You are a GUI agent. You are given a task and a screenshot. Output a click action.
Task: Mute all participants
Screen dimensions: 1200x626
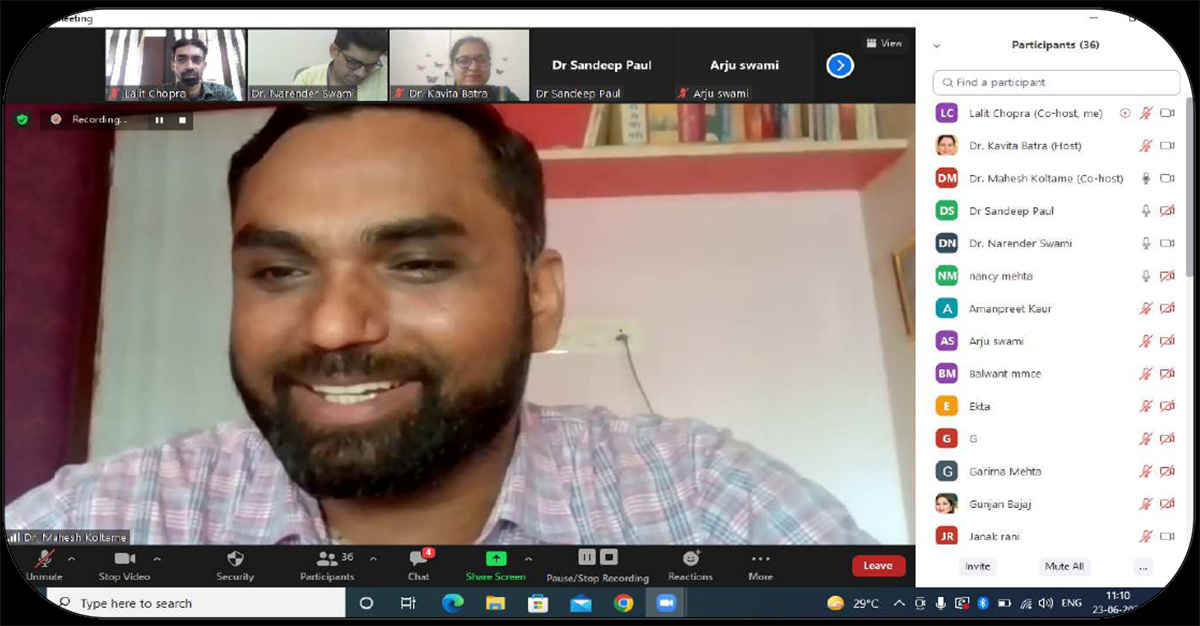click(x=1064, y=566)
